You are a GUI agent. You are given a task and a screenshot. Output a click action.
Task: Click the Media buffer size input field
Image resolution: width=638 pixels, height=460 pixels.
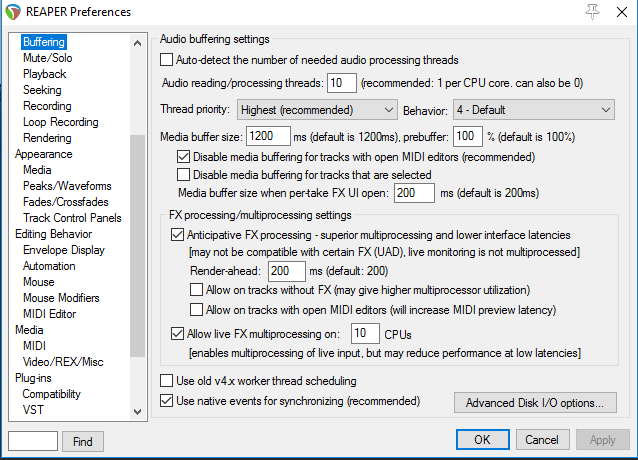[268, 136]
